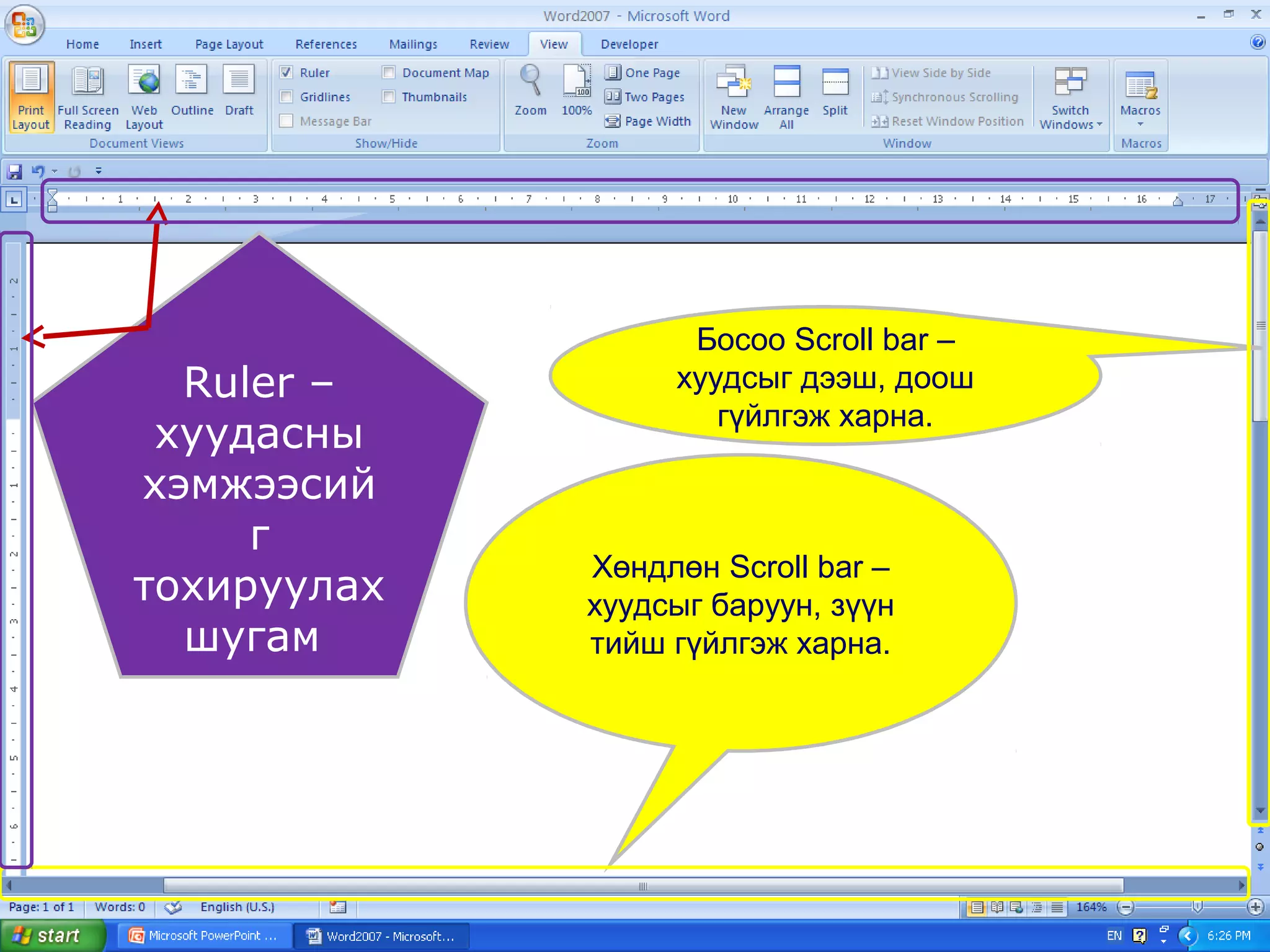
Task: Open Word Help question mark
Action: (x=1258, y=42)
